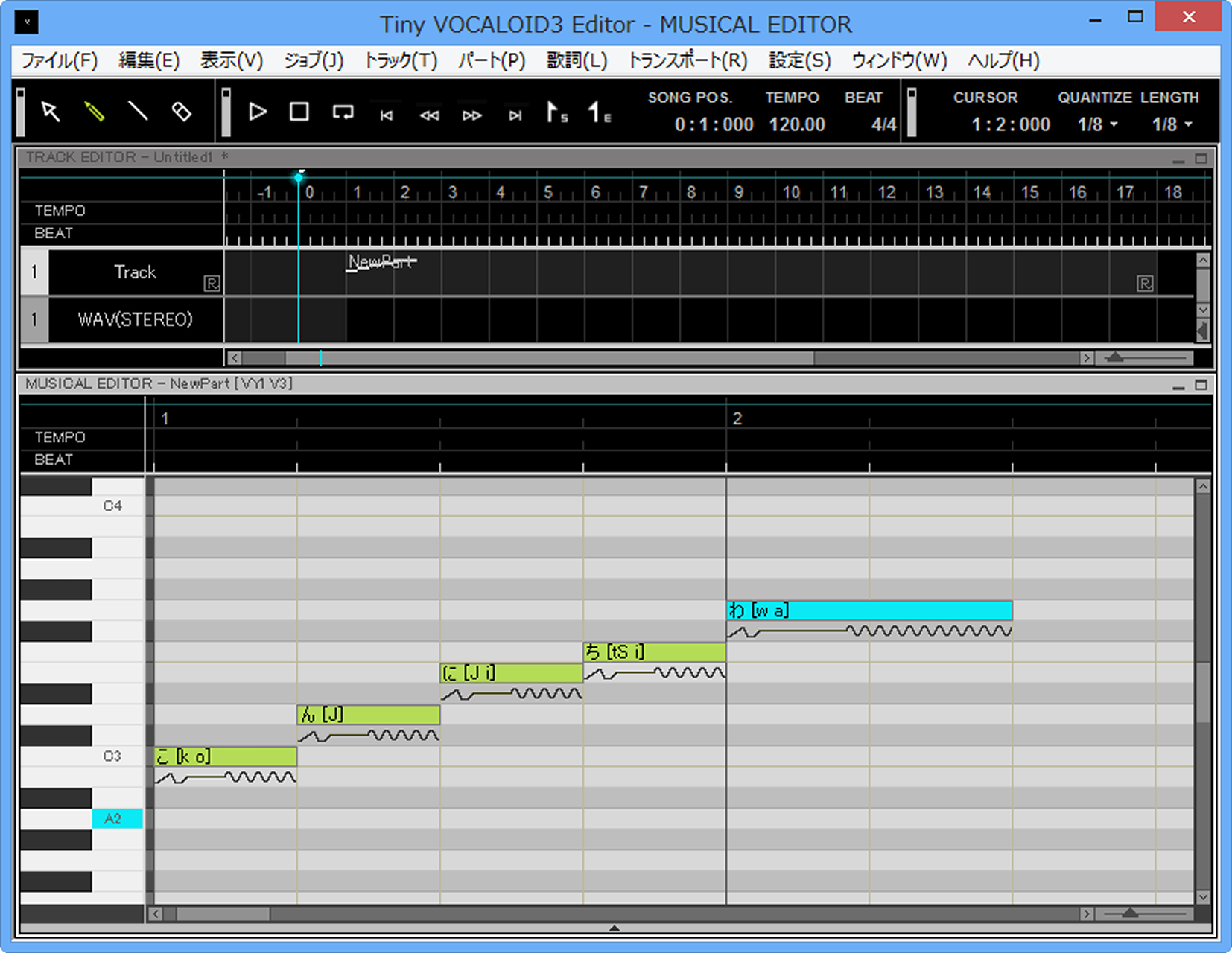1232x953 pixels.
Task: Expand the bottom control parameter panel
Action: coord(615,928)
